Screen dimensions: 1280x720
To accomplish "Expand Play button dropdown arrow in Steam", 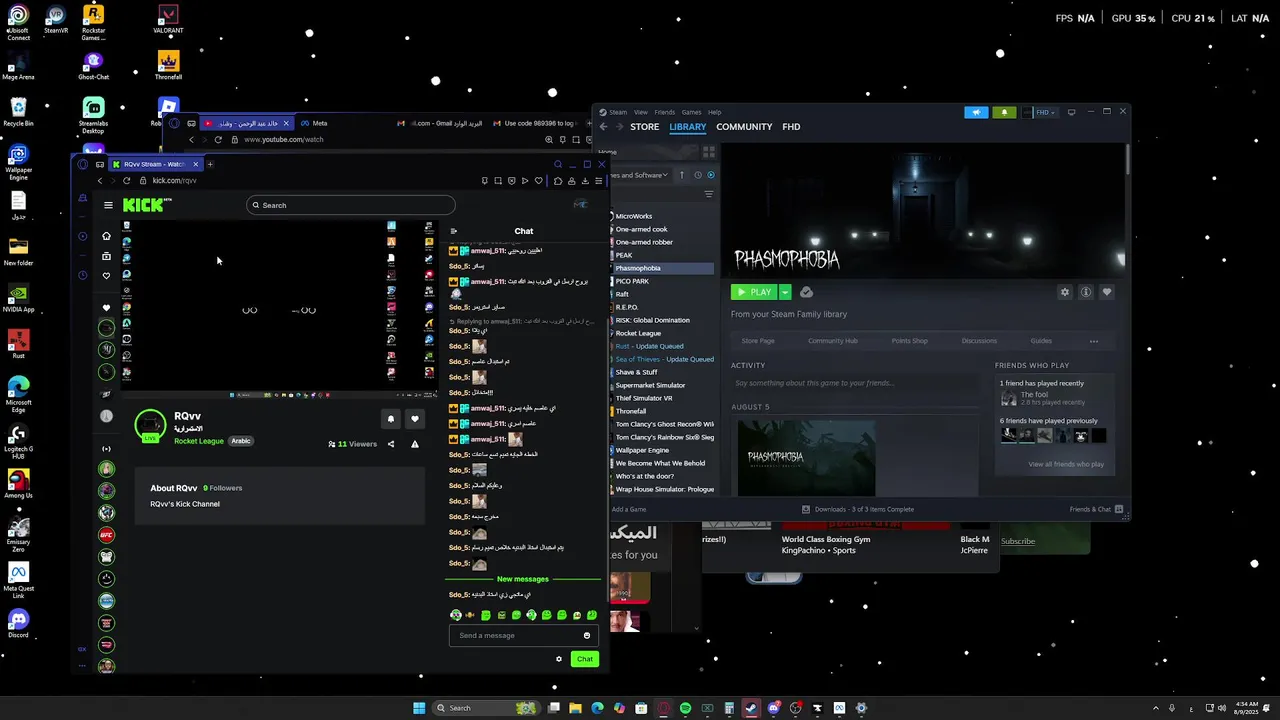I will [785, 292].
